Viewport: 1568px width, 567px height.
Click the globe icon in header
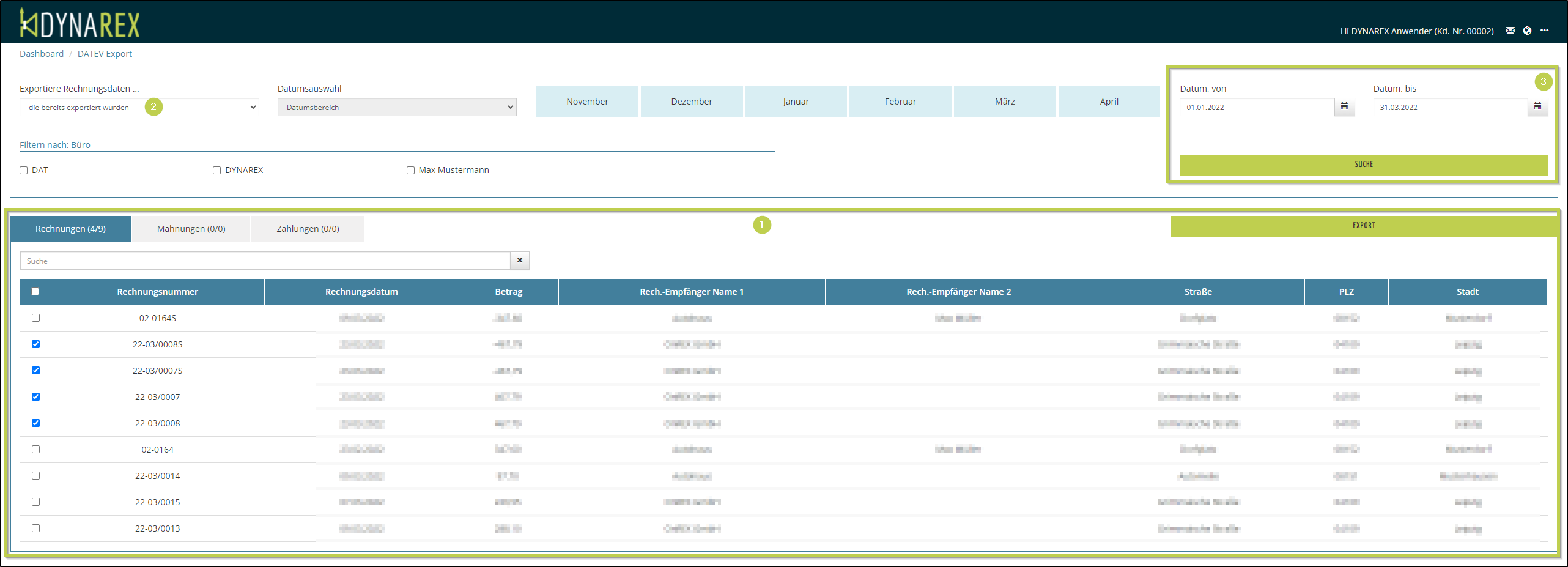pyautogui.click(x=1527, y=31)
